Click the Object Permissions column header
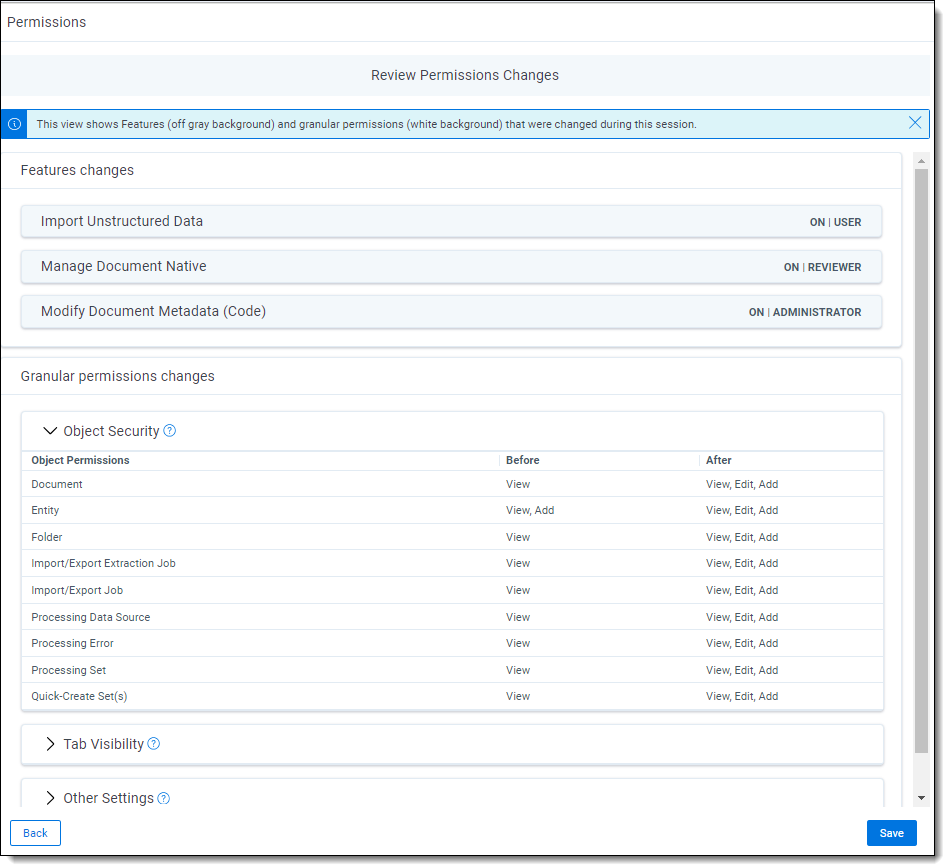The width and height of the screenshot is (943, 865). [81, 460]
